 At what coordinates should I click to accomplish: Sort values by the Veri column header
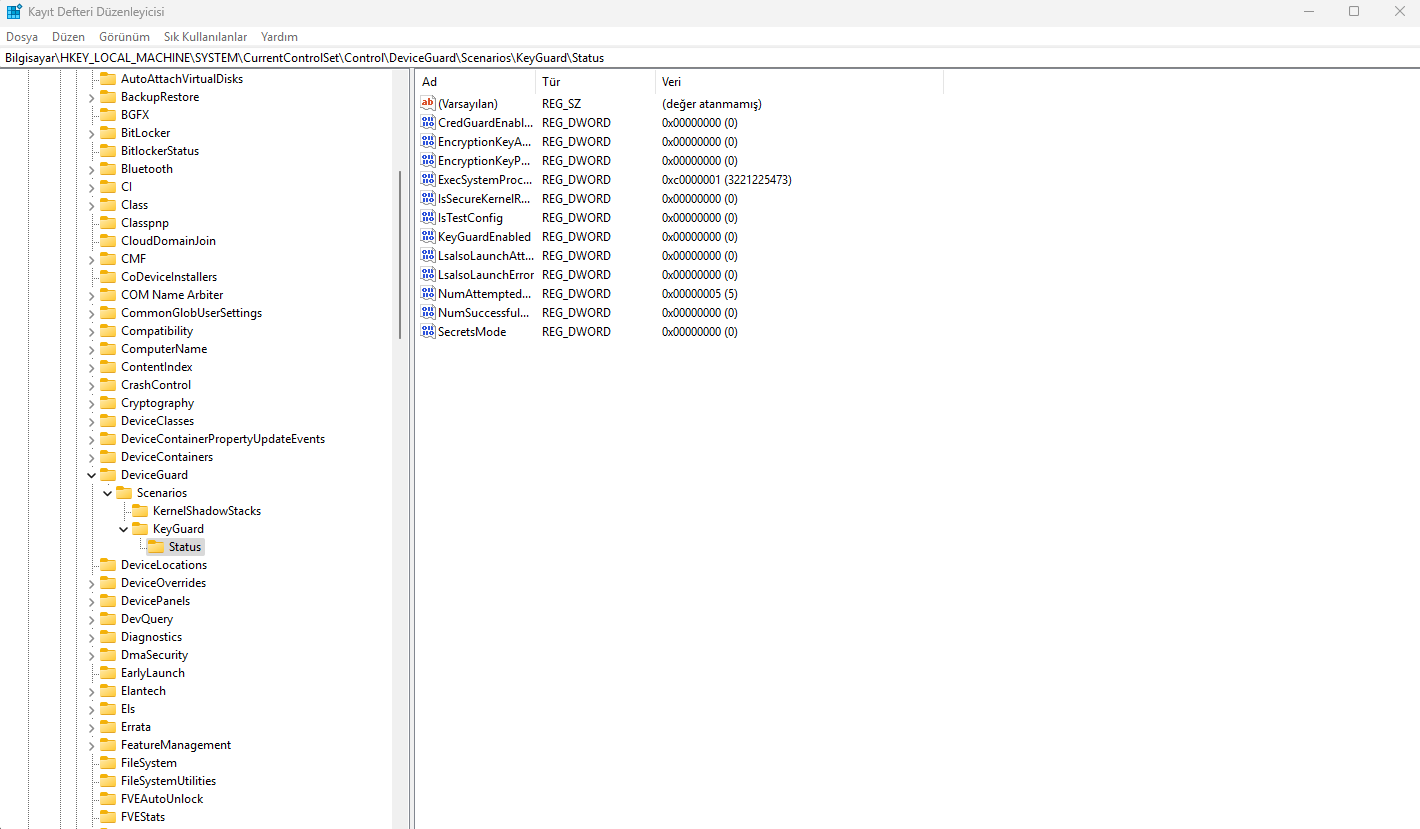coord(799,82)
